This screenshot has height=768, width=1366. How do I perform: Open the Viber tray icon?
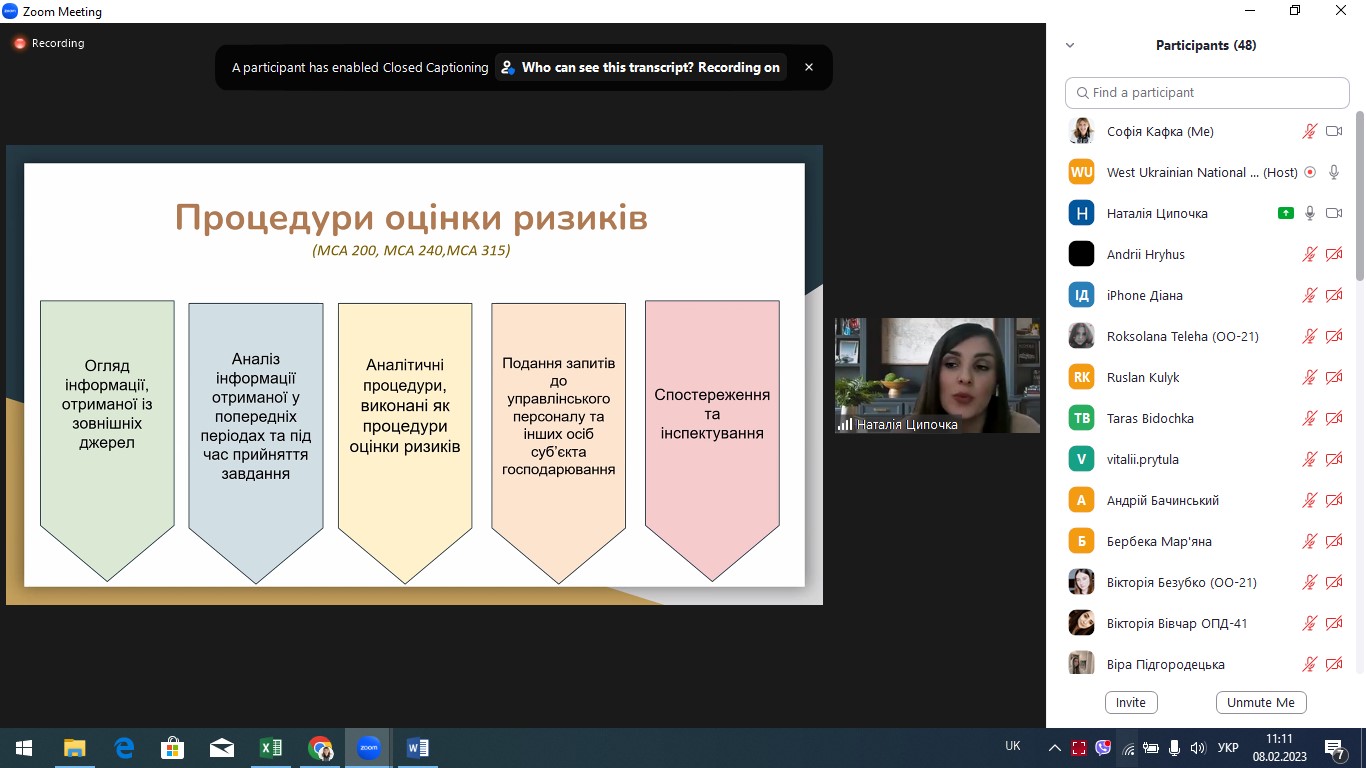pos(1103,747)
